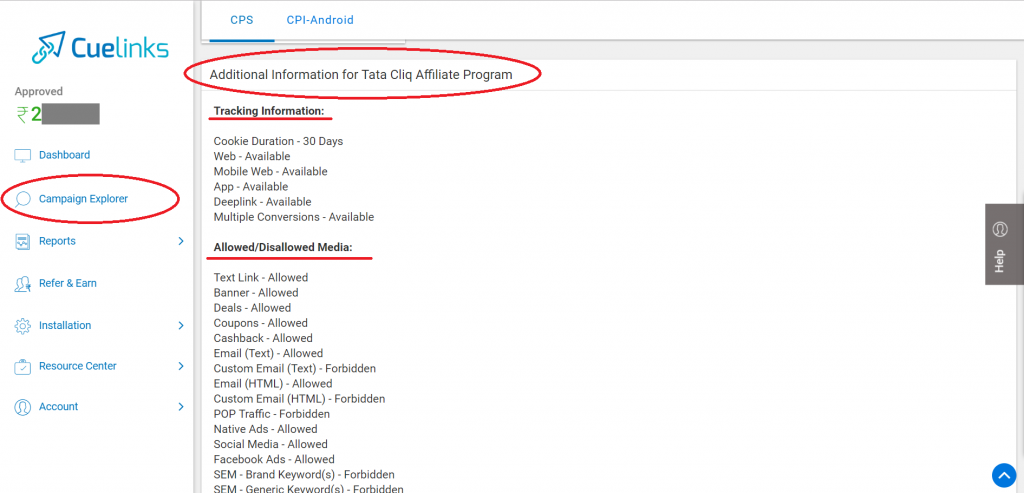1024x493 pixels.
Task: Click 'App - Available' text
Action: [x=251, y=187]
